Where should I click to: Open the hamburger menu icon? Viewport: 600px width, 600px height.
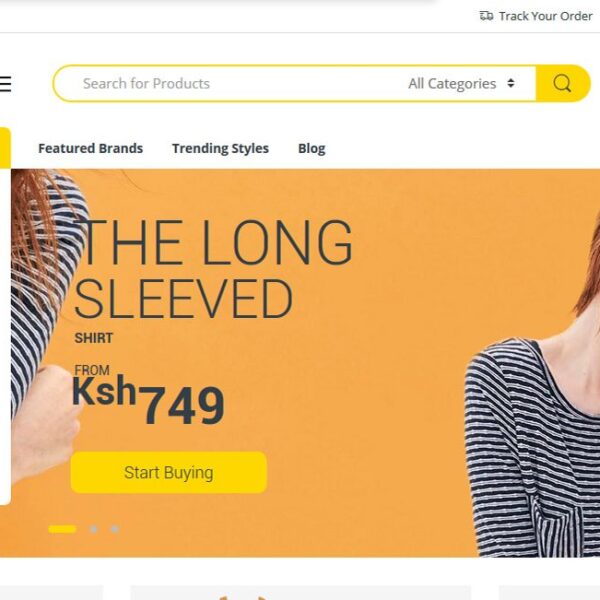pyautogui.click(x=5, y=84)
